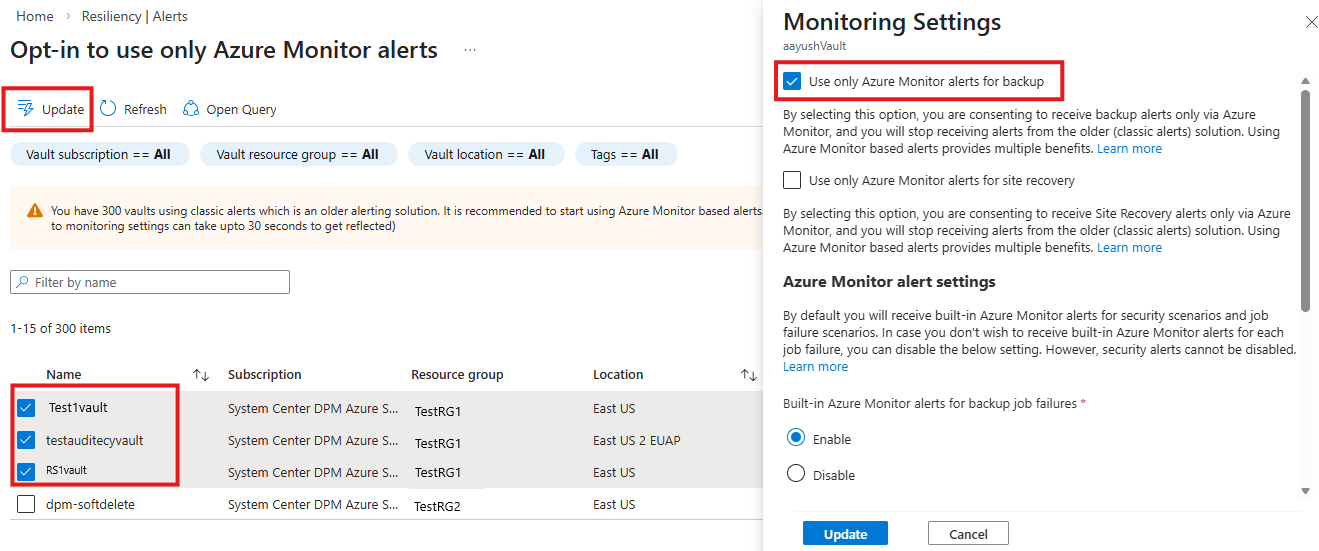This screenshot has height=551, width=1319.
Task: Select the dpm-softdelete vault checkbox
Action: coord(26,505)
